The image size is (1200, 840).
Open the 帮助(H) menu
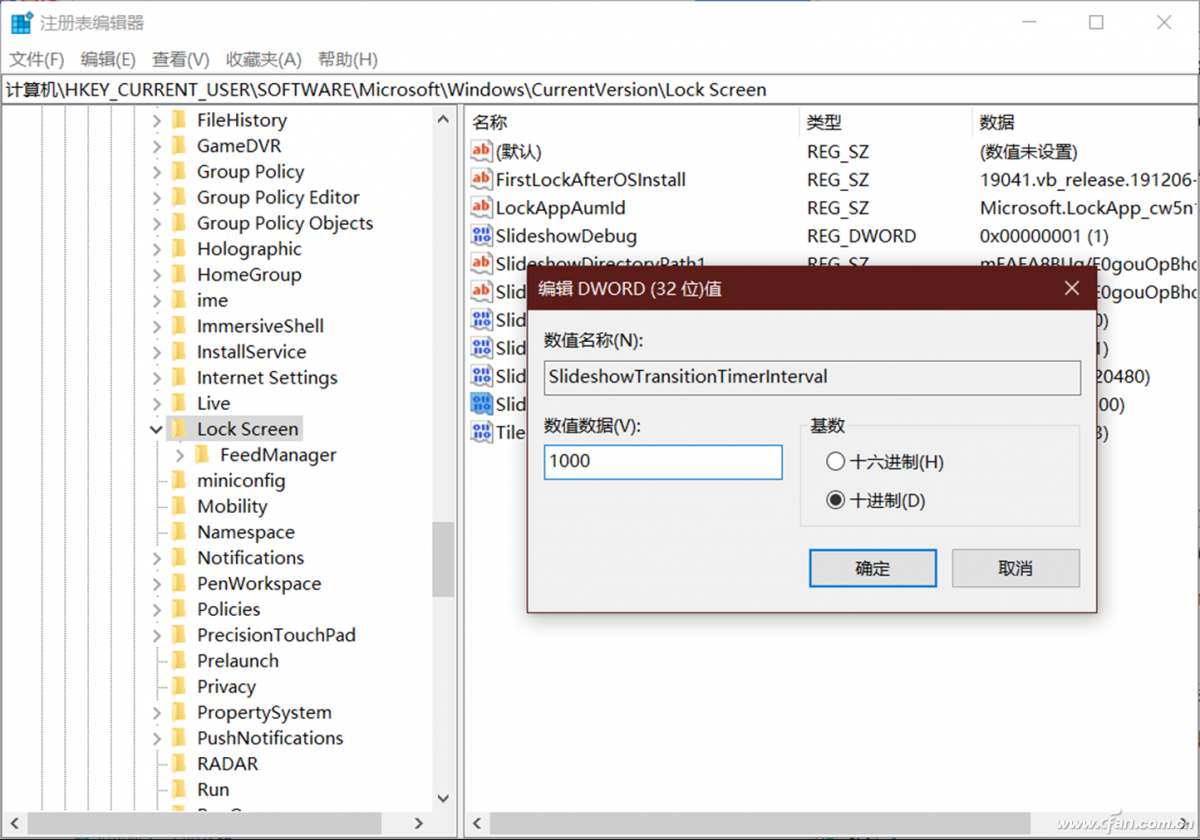point(348,59)
